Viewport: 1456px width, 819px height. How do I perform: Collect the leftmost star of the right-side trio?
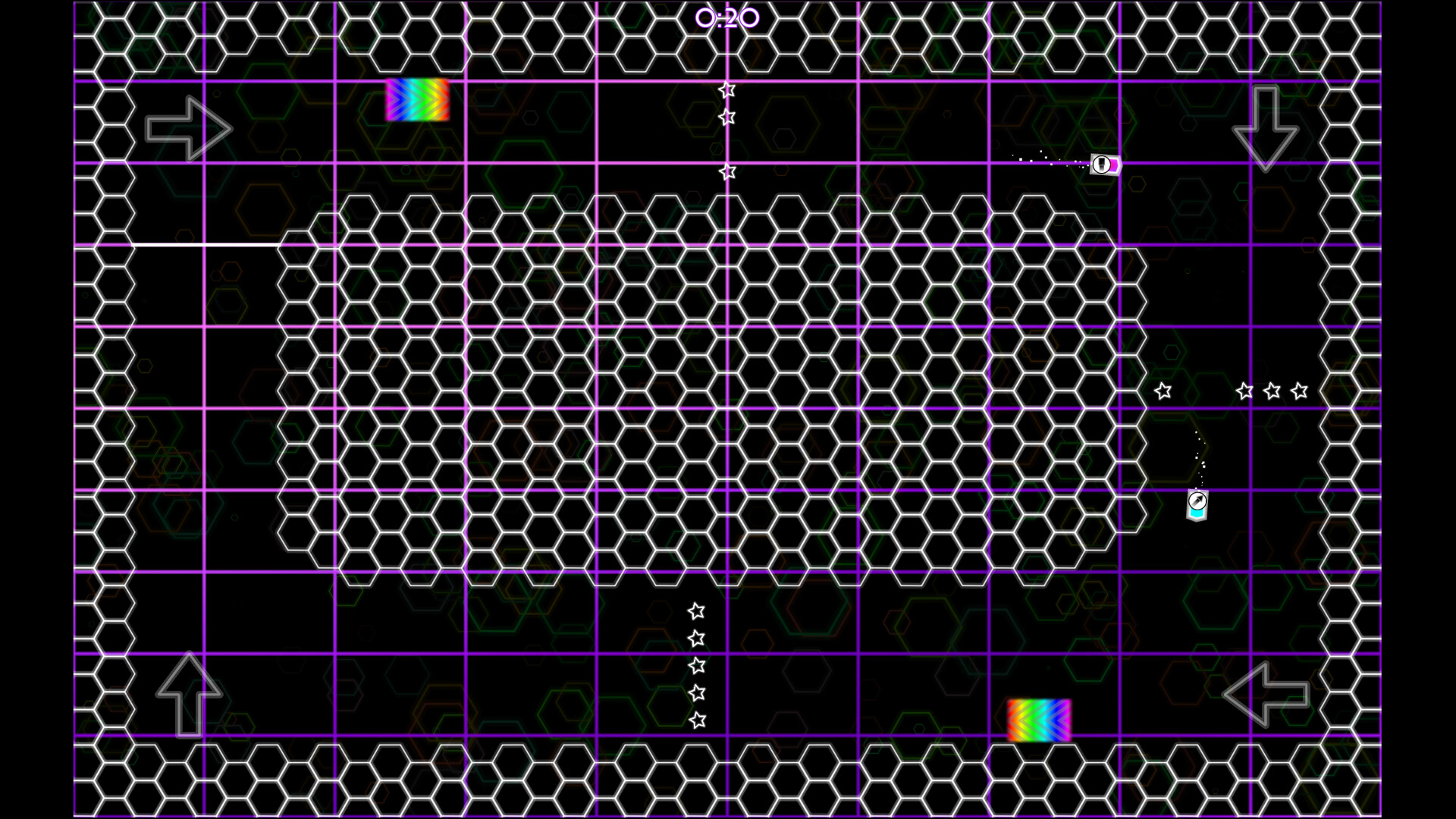(1244, 391)
